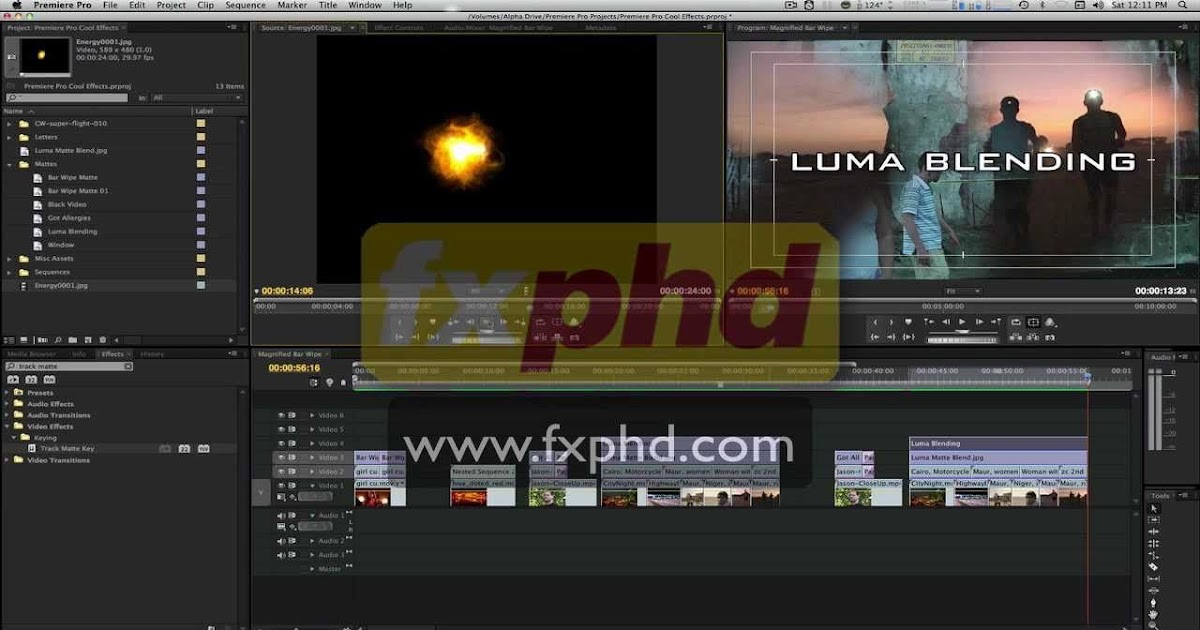Image resolution: width=1200 pixels, height=630 pixels.
Task: Select the Slide tool
Action: tap(1154, 590)
